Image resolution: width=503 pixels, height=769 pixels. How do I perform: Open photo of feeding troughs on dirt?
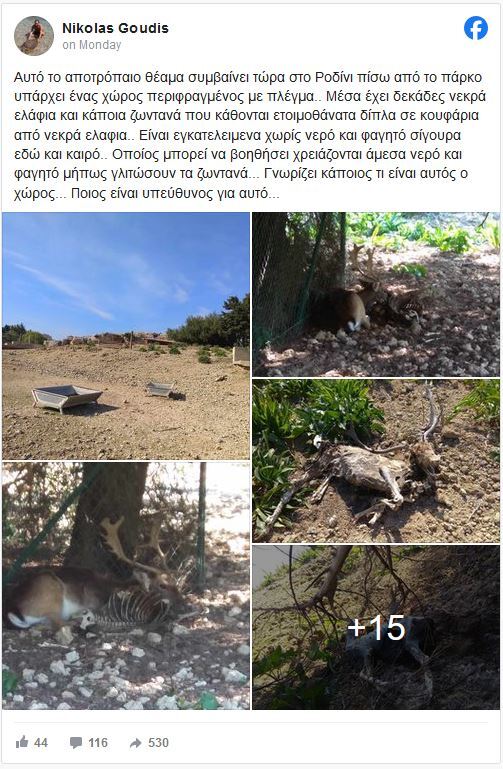click(126, 336)
